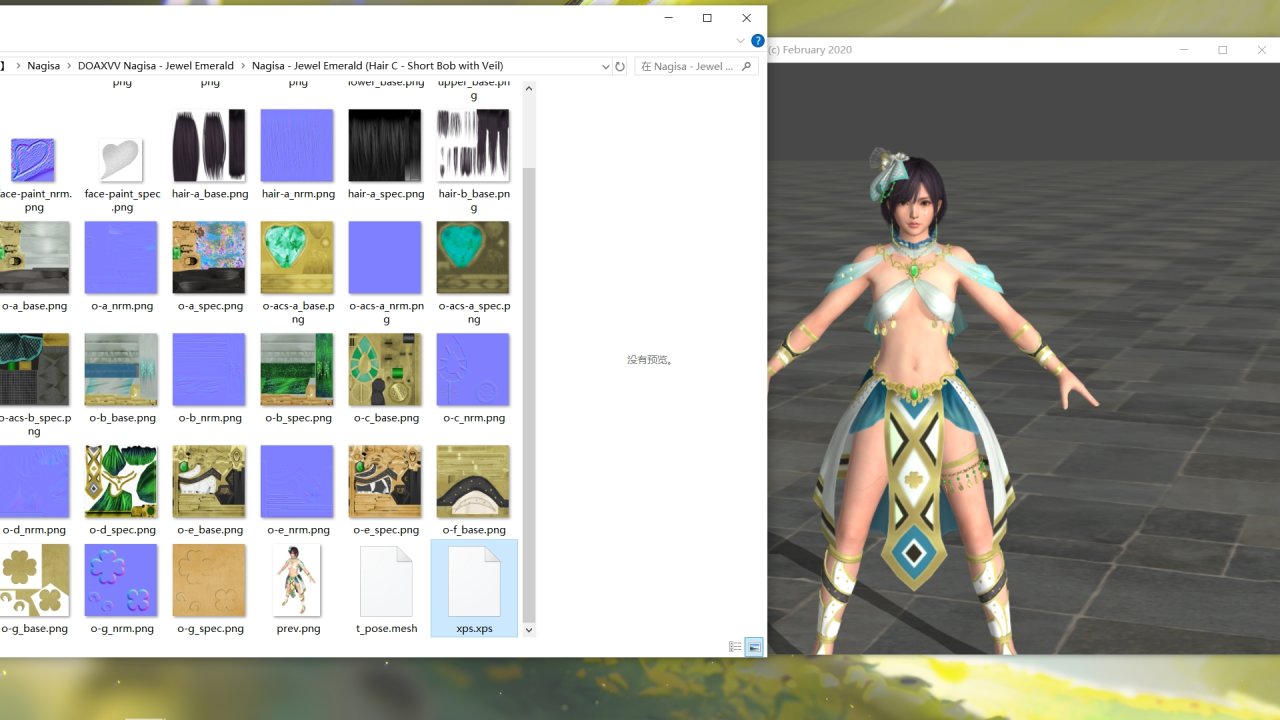
Task: Select the t_pose.mesh file icon
Action: tap(386, 581)
